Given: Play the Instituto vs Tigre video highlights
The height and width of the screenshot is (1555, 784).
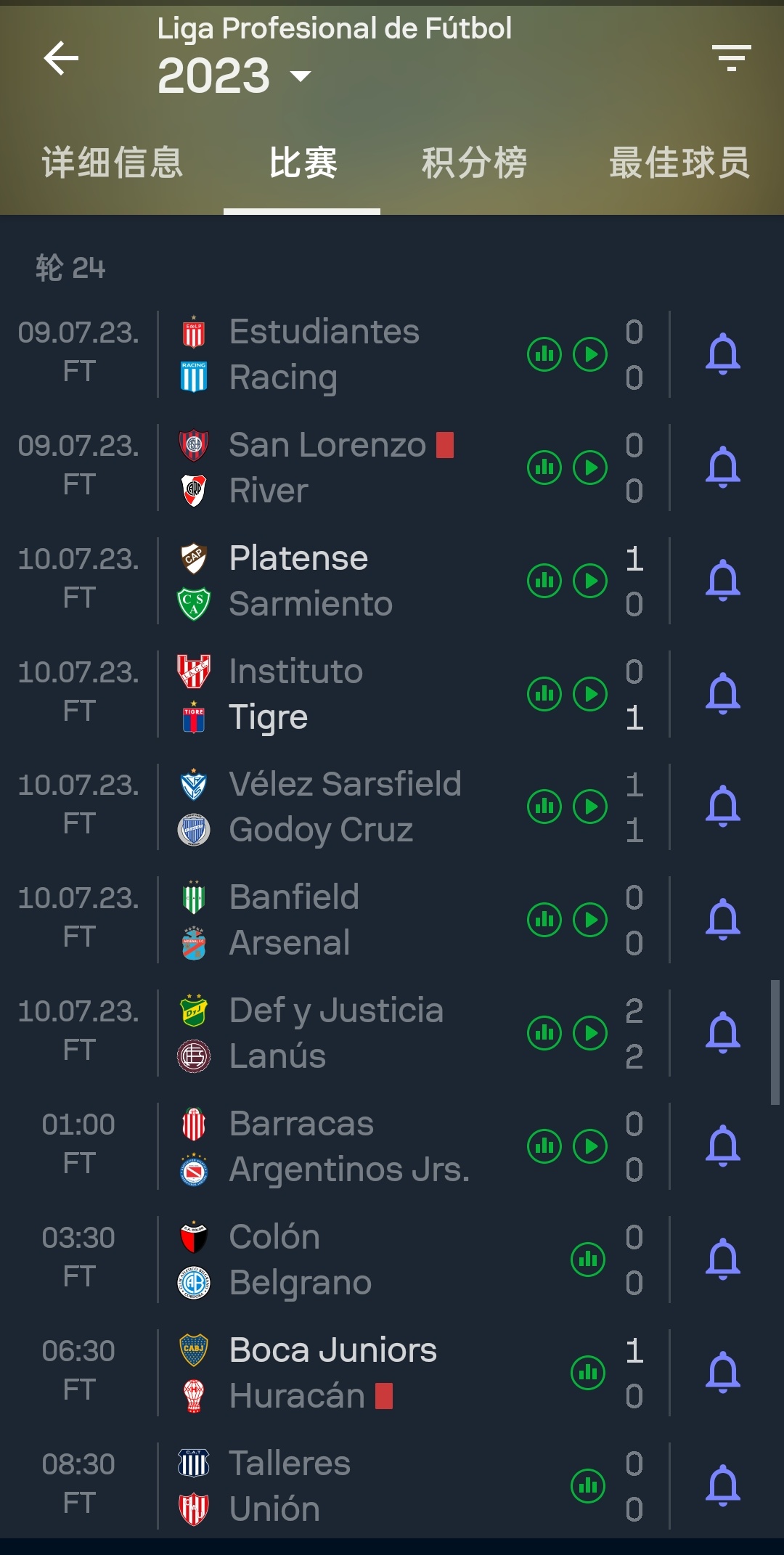Looking at the screenshot, I should click(590, 694).
